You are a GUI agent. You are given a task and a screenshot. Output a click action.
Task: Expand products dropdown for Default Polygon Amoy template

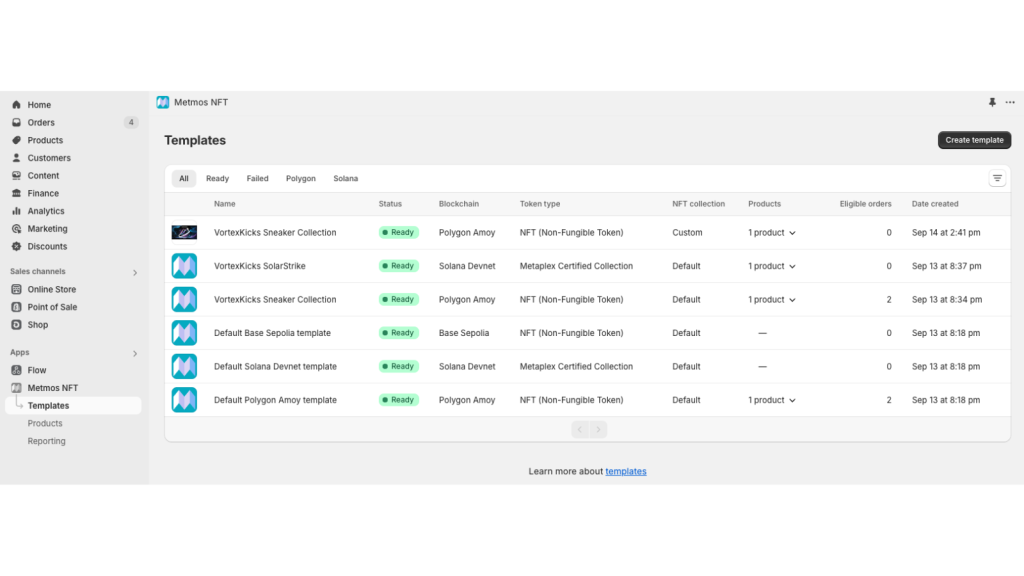pos(772,400)
